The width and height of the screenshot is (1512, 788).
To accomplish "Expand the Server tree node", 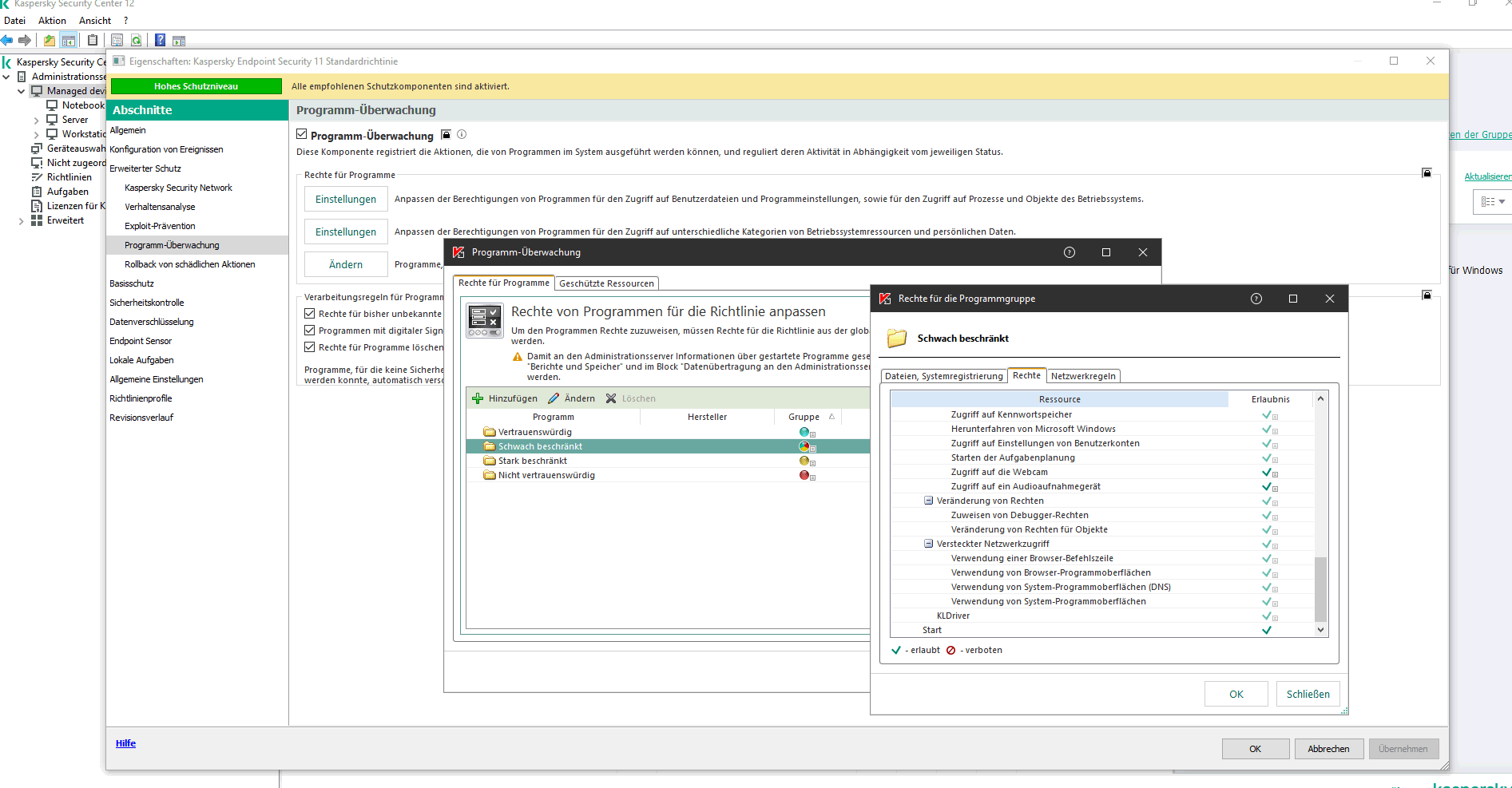I will [36, 121].
